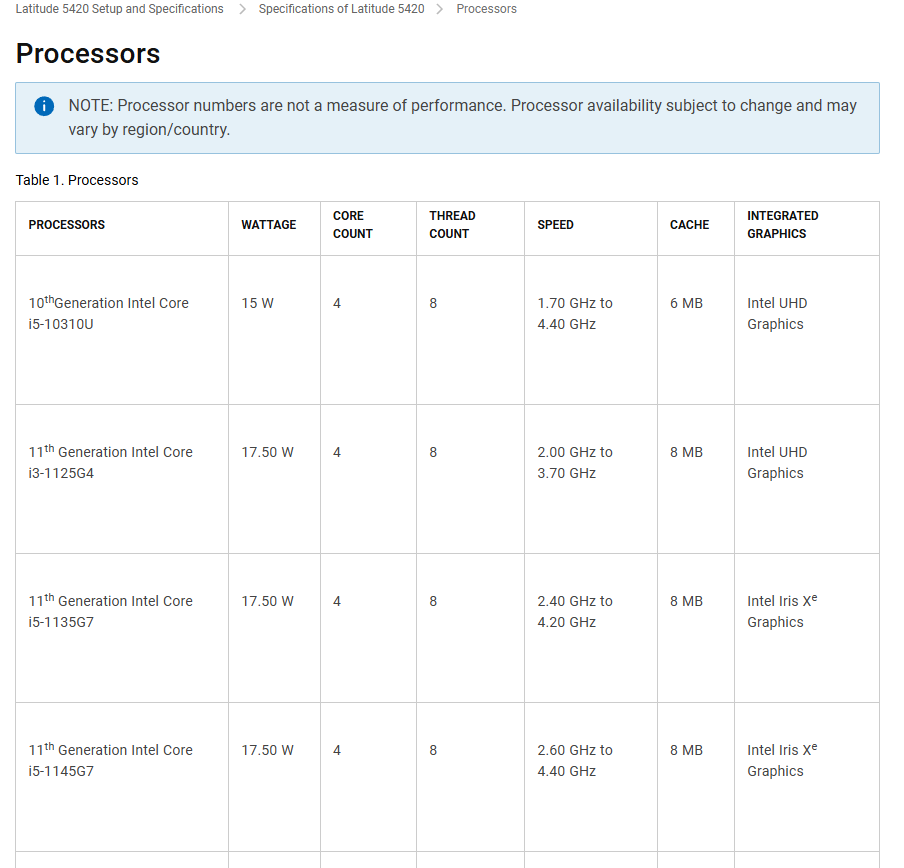Click the SPEED column header
Viewport: 904px width, 868px height.
[x=555, y=225]
